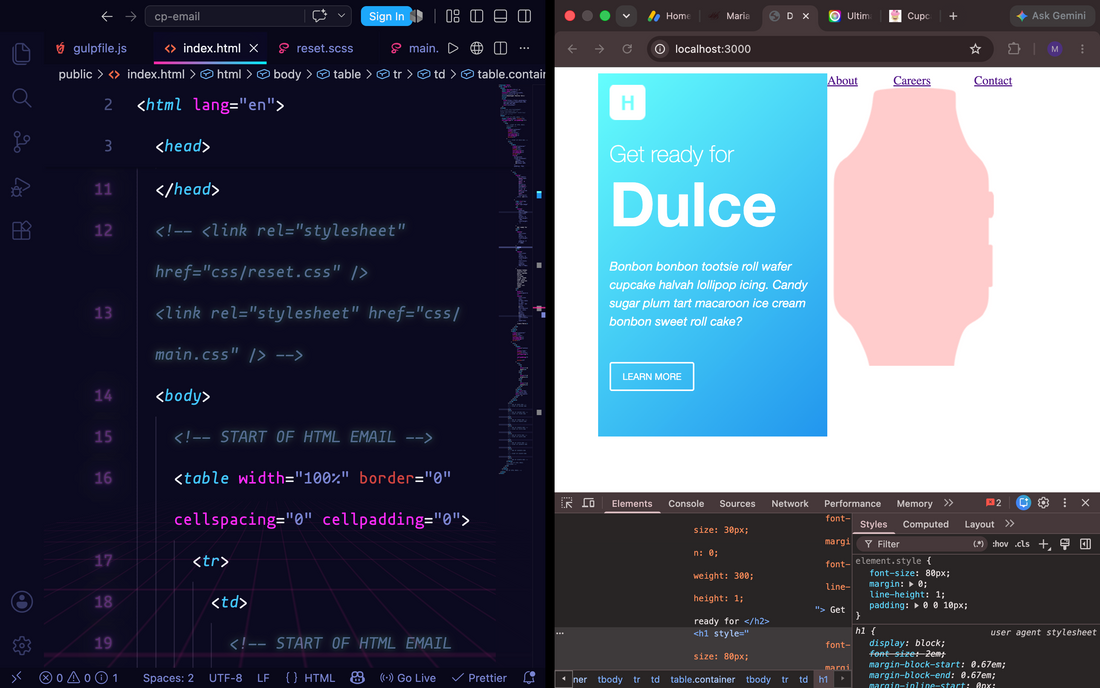Open the Careers link on the page
Viewport: 1100px width, 688px height.
tap(911, 81)
